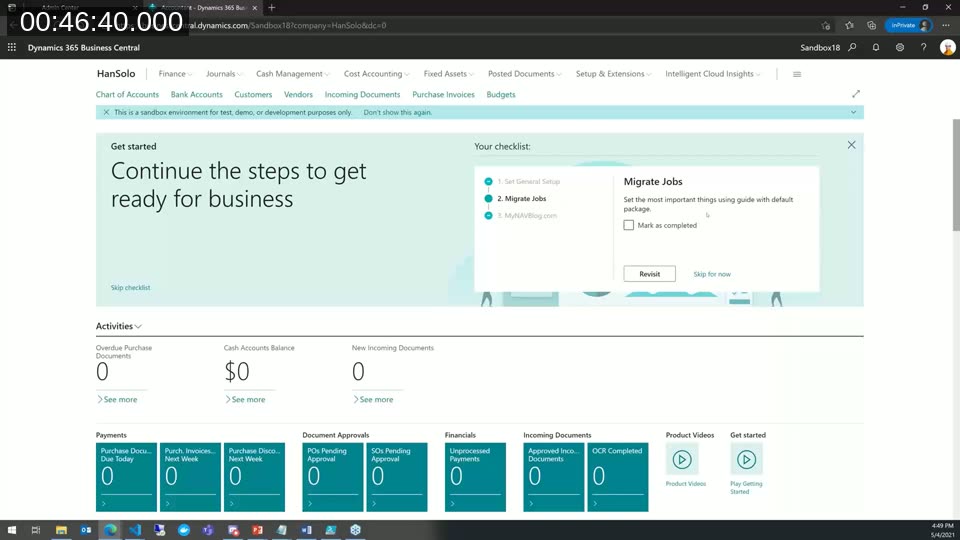Viewport: 960px width, 540px height.
Task: Open the user account avatar
Action: point(947,47)
